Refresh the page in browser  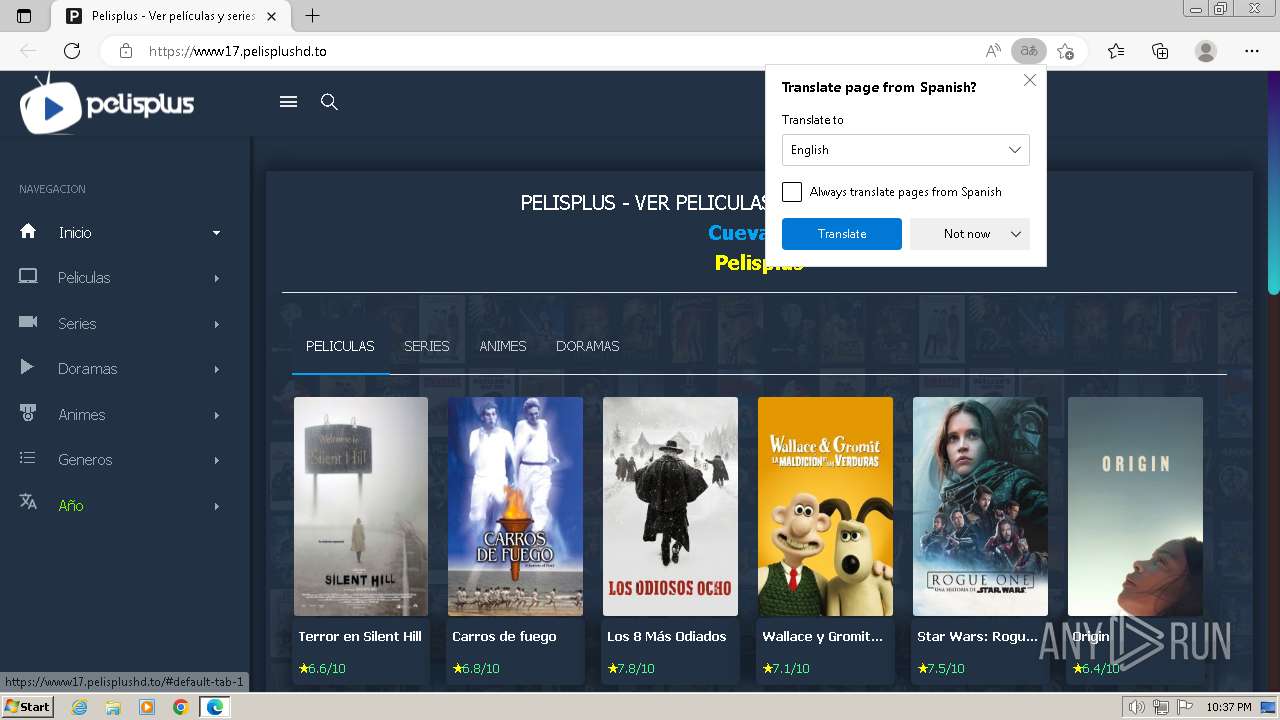click(x=72, y=51)
